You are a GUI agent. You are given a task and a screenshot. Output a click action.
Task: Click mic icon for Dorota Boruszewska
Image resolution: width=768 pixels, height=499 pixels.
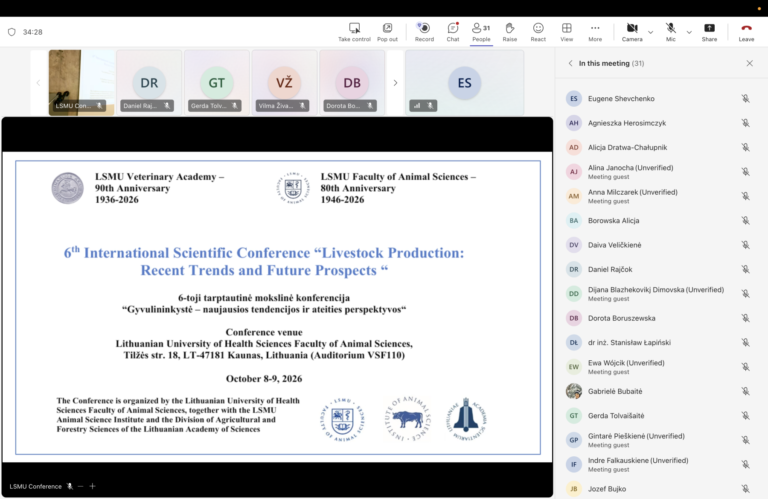[745, 318]
